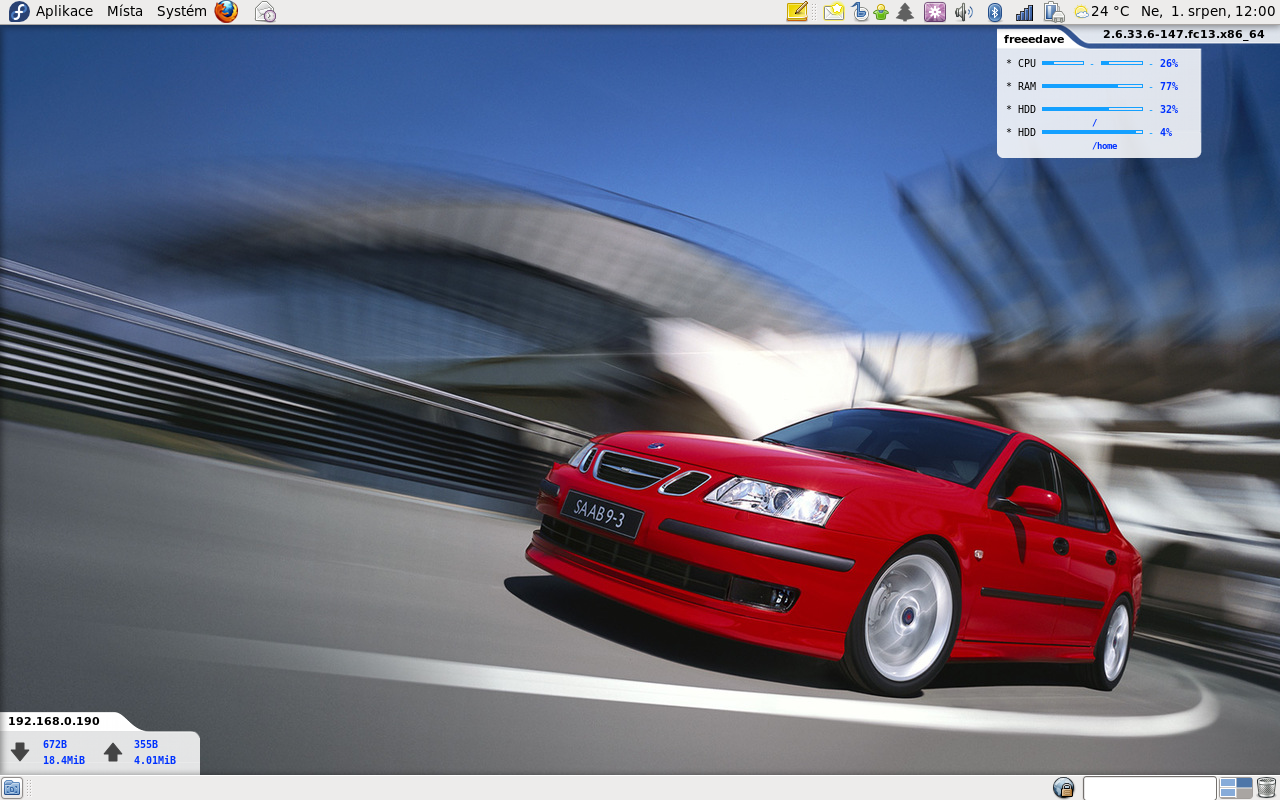Click the RAM usage bar

pos(1092,86)
